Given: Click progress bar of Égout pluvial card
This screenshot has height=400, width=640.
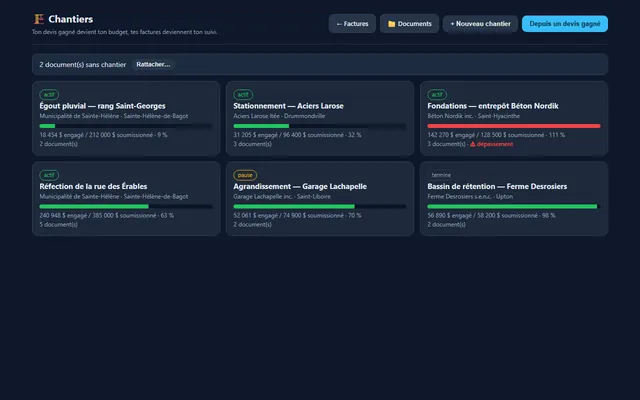Looking at the screenshot, I should click(x=126, y=126).
